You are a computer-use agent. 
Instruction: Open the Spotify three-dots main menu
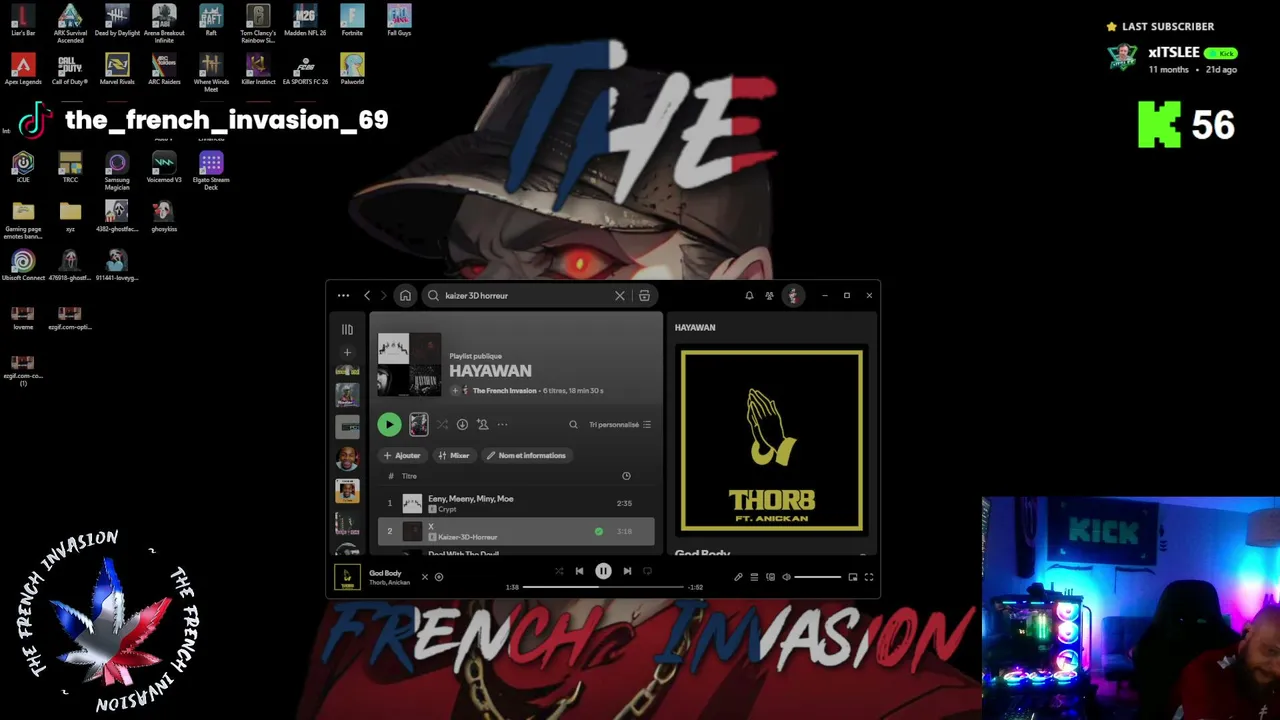coord(343,295)
